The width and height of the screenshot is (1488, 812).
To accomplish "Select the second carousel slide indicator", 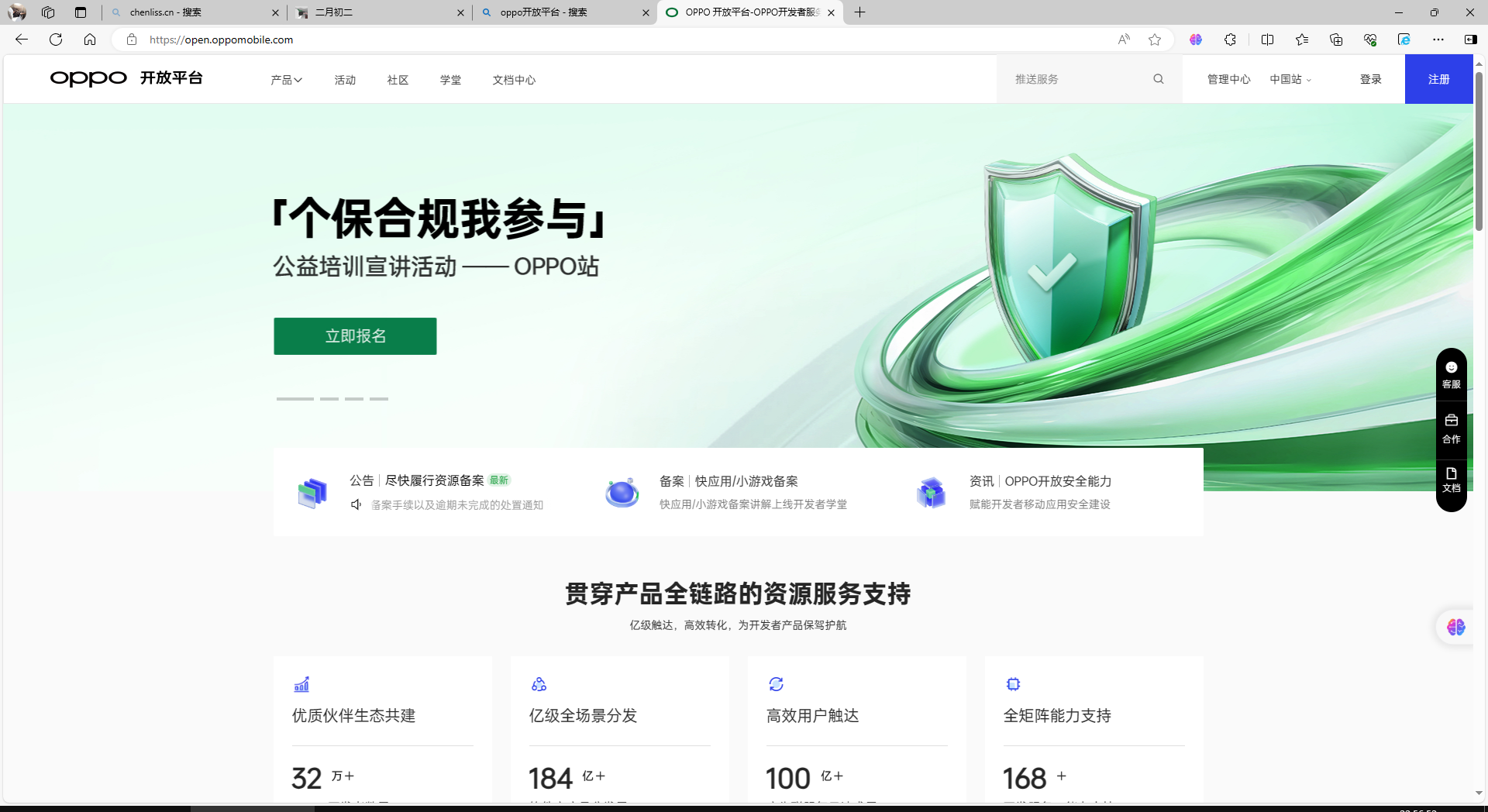I will (329, 399).
